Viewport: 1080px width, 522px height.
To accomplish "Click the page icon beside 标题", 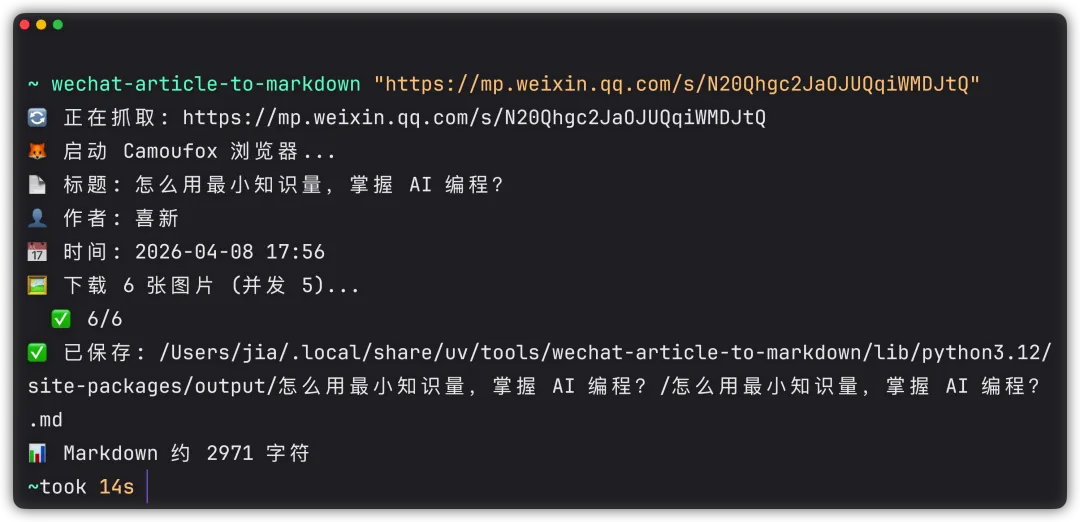I will [x=37, y=185].
